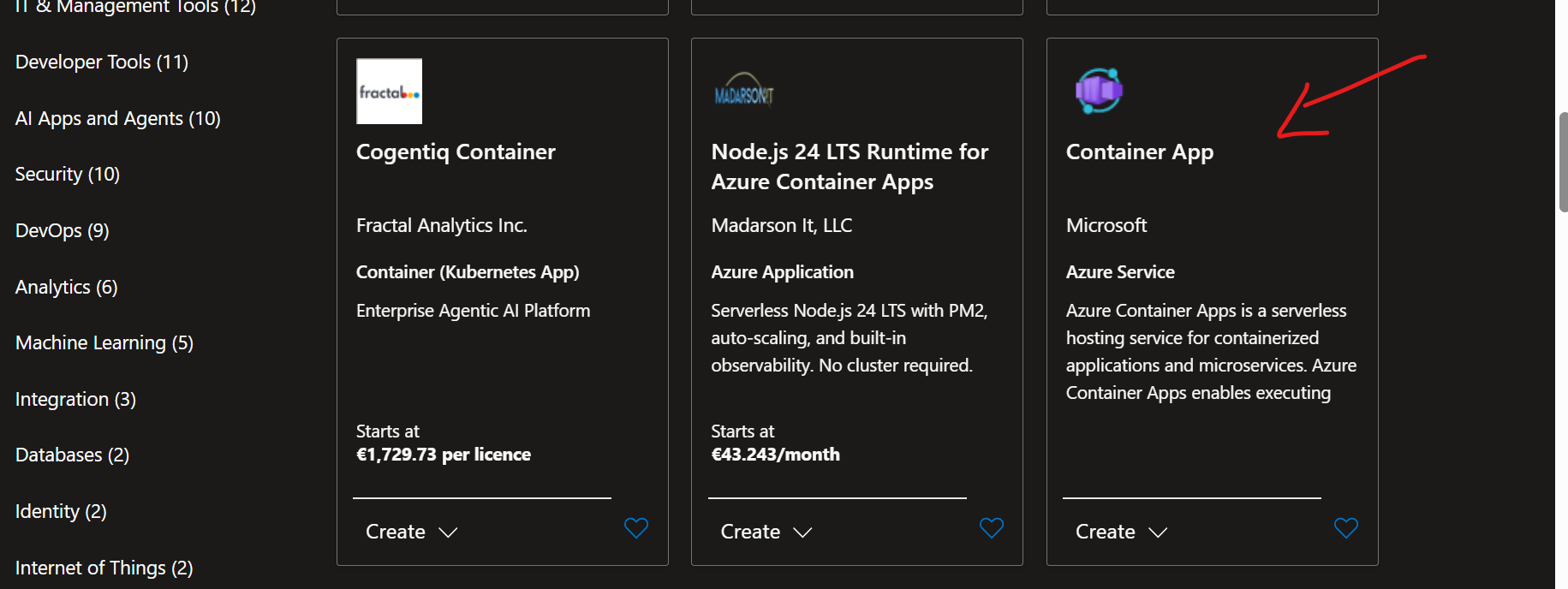Click the Microsoft publisher text
This screenshot has width=1568, height=589.
(x=1106, y=225)
